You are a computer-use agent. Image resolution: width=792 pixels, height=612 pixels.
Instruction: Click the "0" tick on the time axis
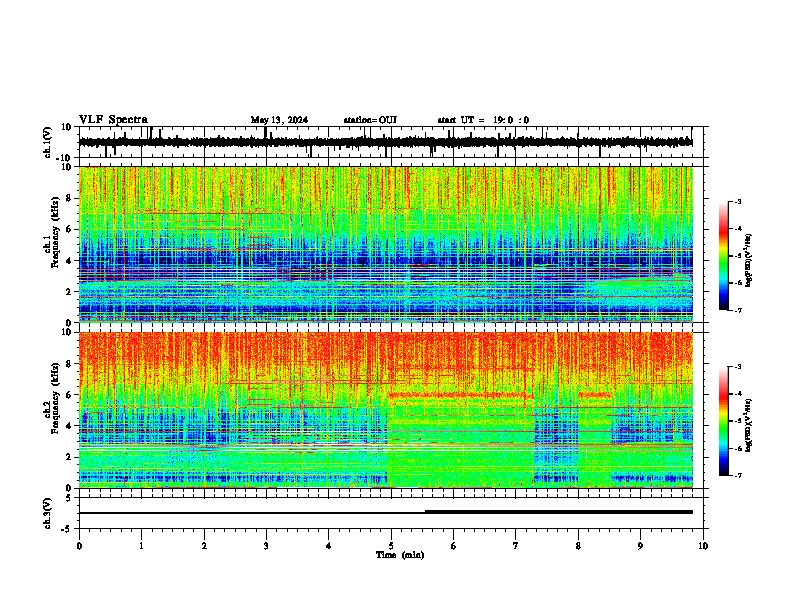pyautogui.click(x=79, y=546)
